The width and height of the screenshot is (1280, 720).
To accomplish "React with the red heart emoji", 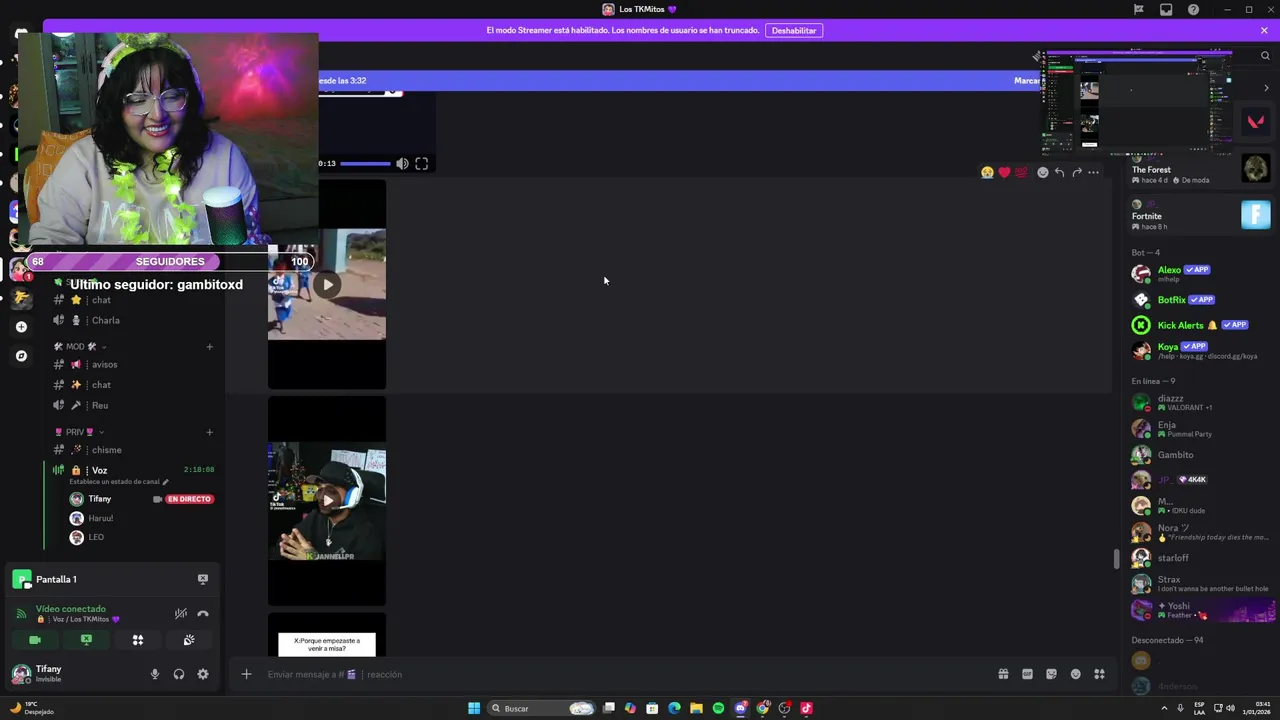I will coord(1005,173).
